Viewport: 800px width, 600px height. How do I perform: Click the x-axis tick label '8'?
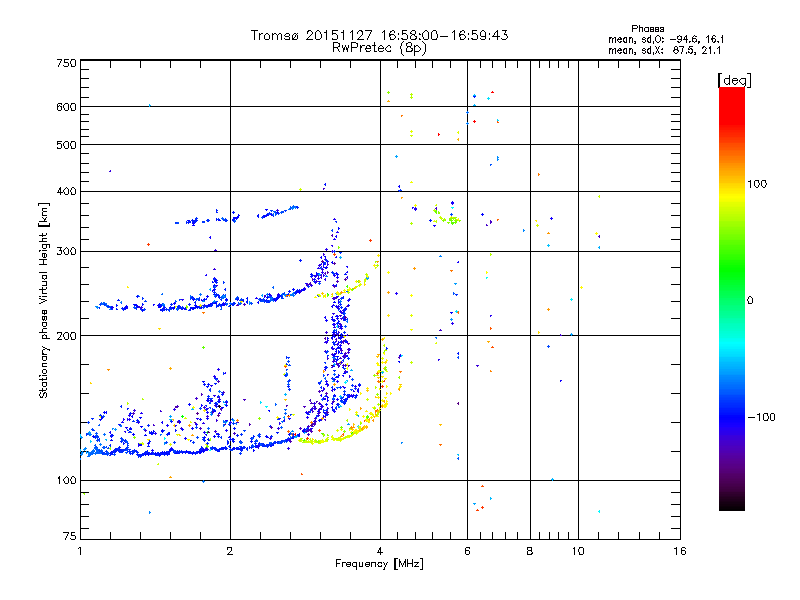coord(530,551)
